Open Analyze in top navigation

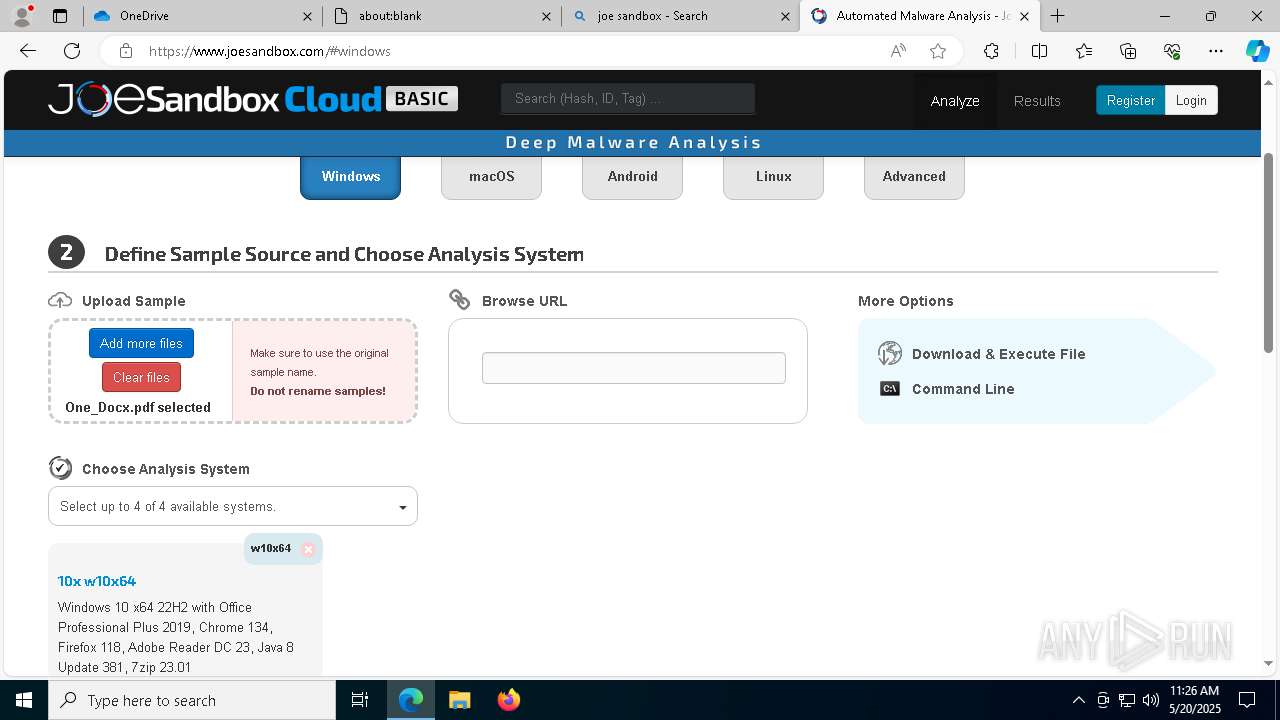tap(955, 100)
